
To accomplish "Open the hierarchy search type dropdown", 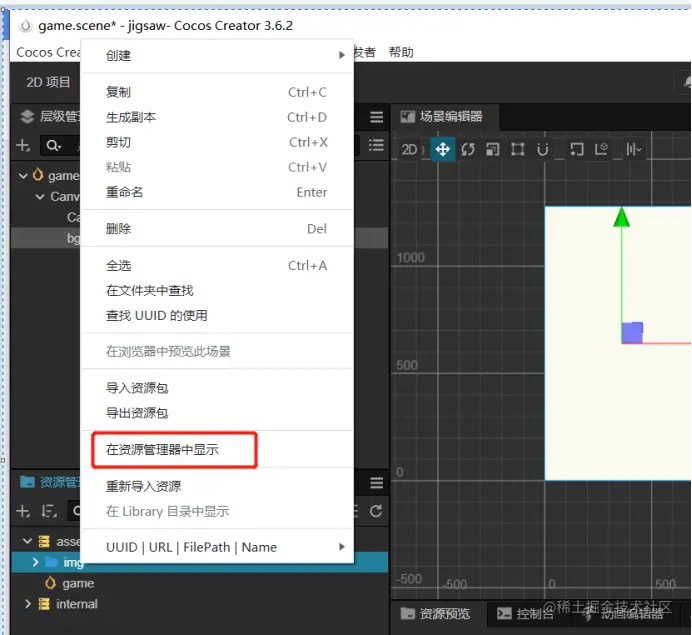I will tap(54, 145).
